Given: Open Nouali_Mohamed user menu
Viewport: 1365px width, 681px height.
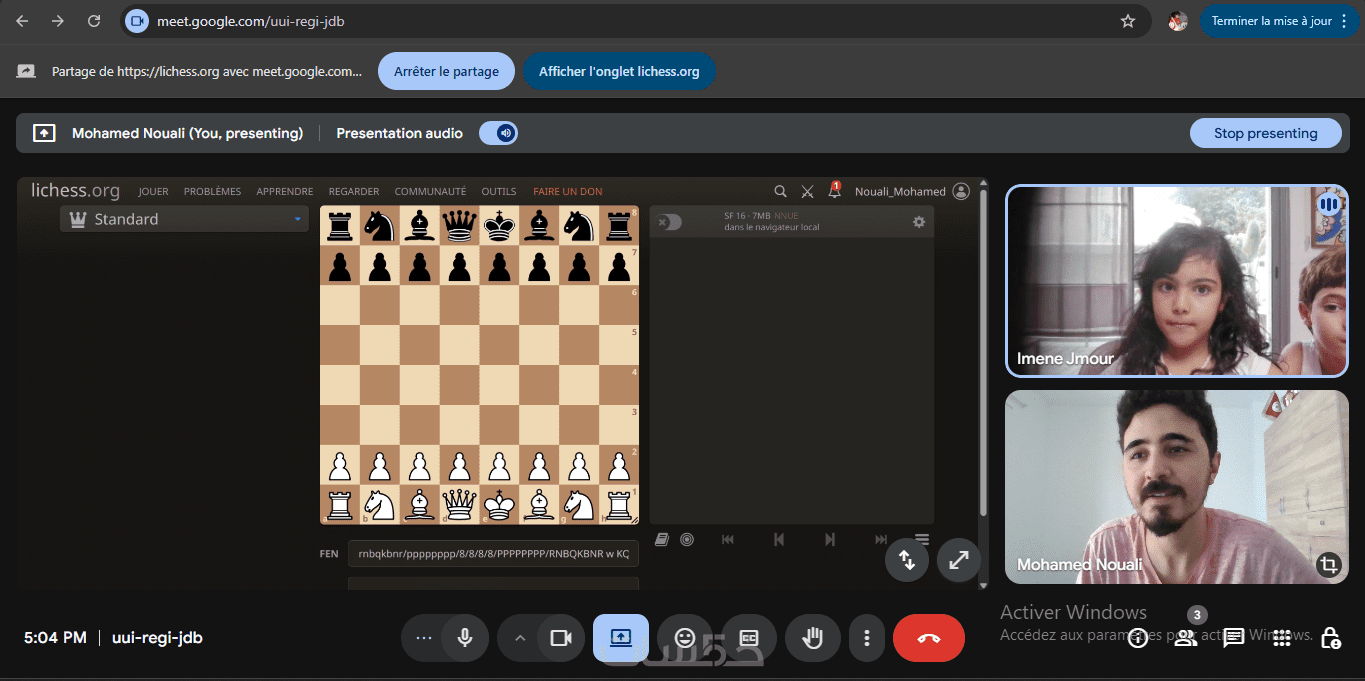Looking at the screenshot, I should click(x=911, y=191).
